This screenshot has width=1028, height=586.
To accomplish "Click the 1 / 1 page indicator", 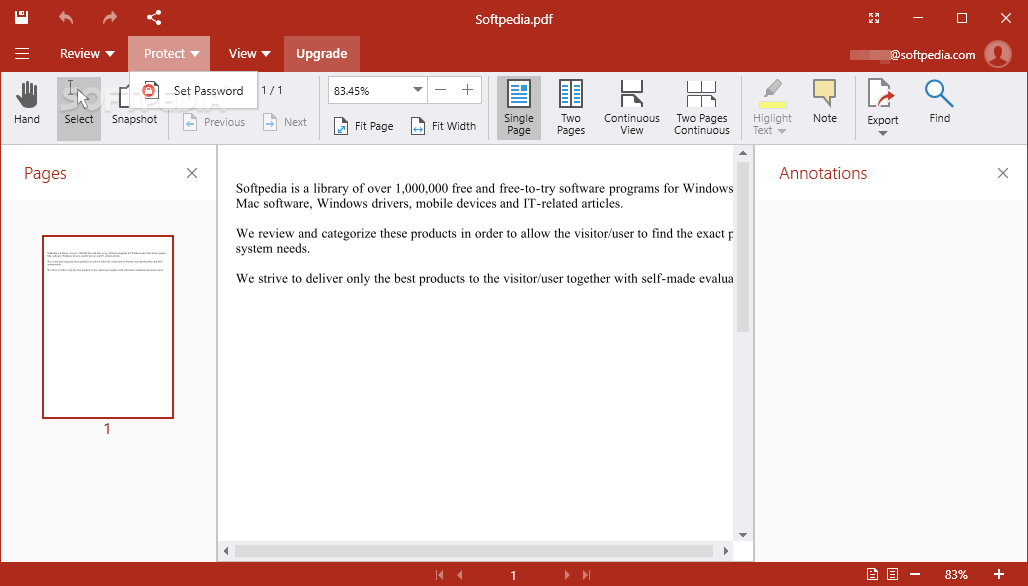I will tap(272, 90).
